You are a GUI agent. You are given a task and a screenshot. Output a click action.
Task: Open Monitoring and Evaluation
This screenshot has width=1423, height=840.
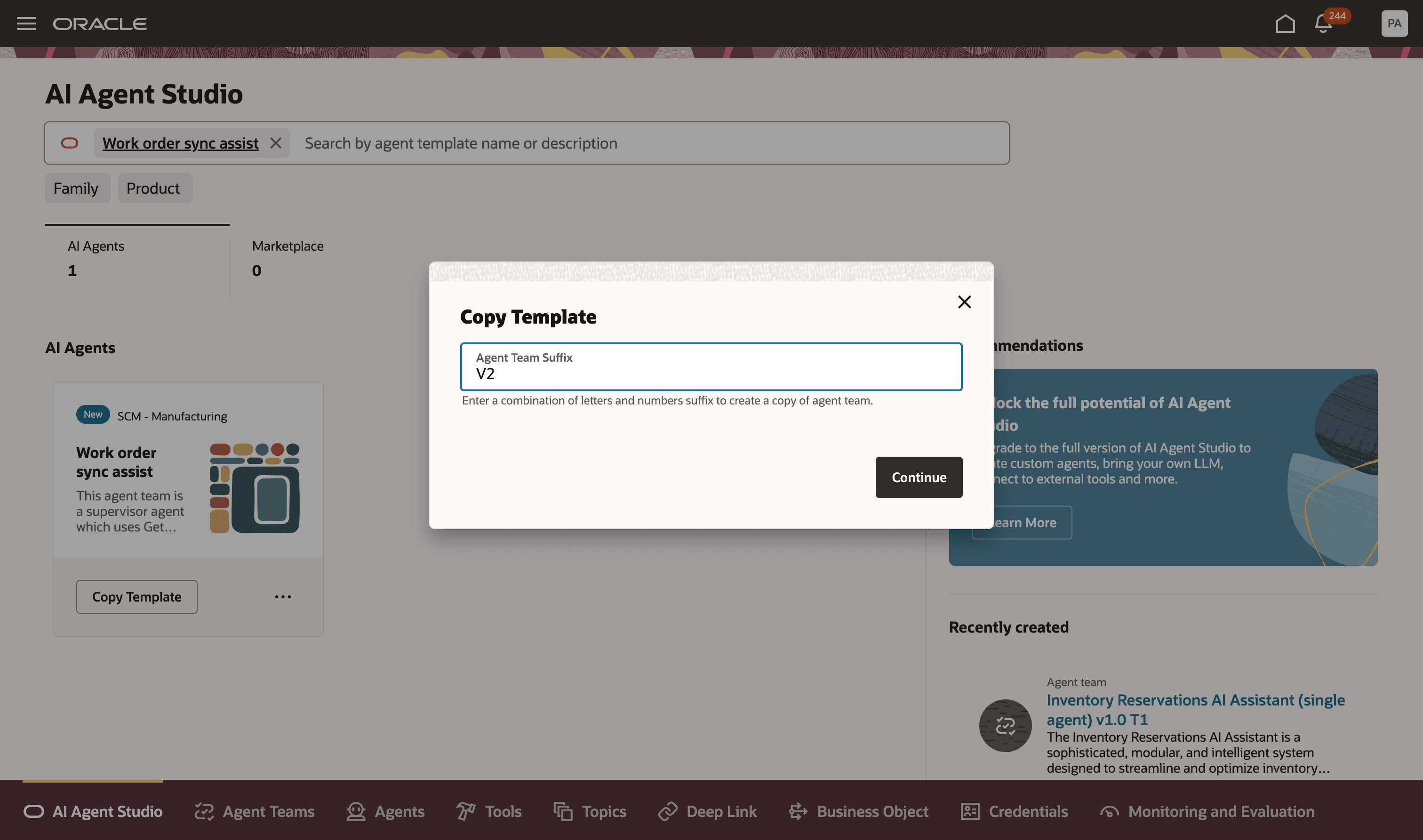point(1208,811)
